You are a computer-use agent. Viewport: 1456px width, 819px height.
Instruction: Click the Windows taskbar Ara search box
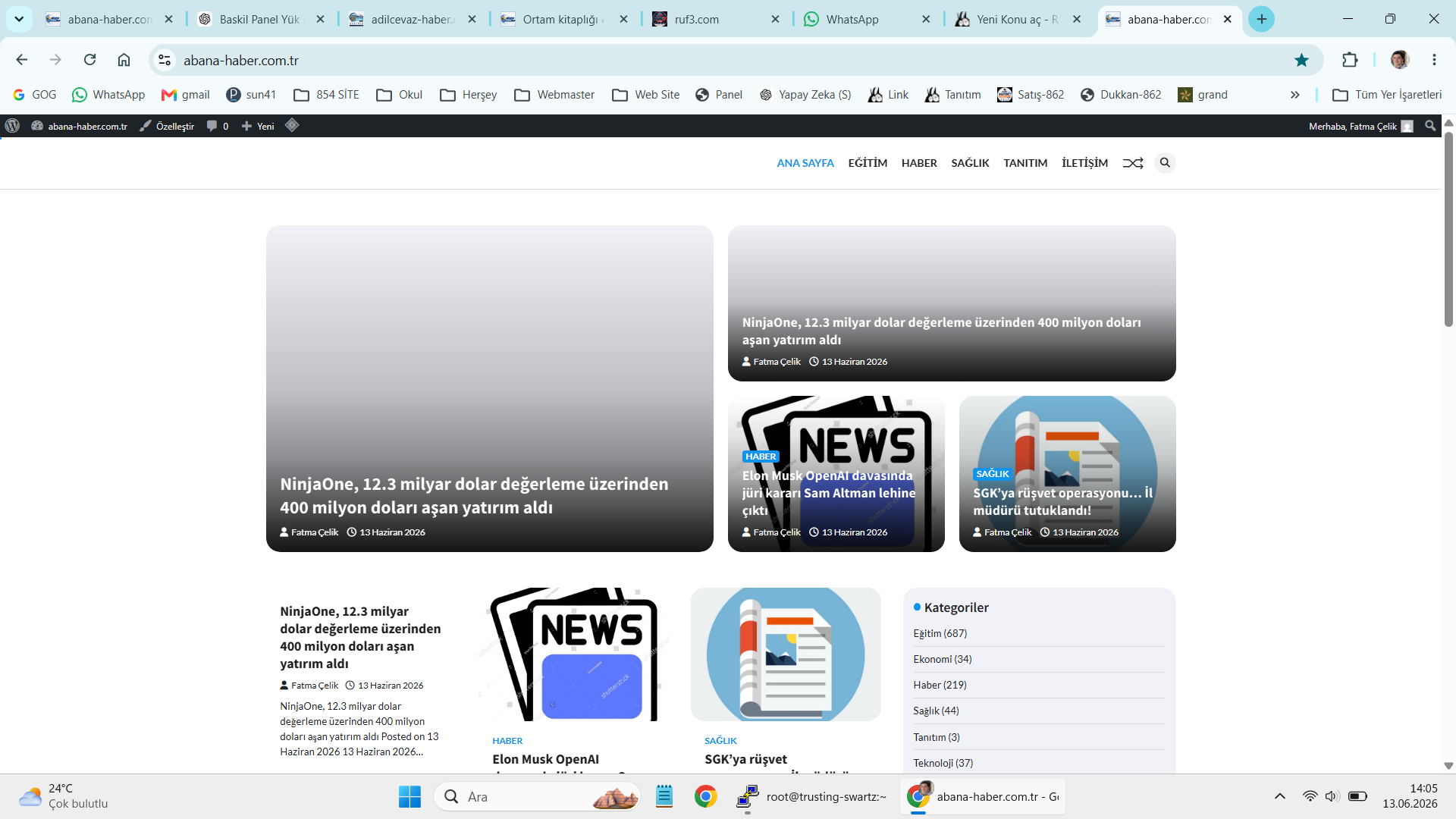[537, 796]
